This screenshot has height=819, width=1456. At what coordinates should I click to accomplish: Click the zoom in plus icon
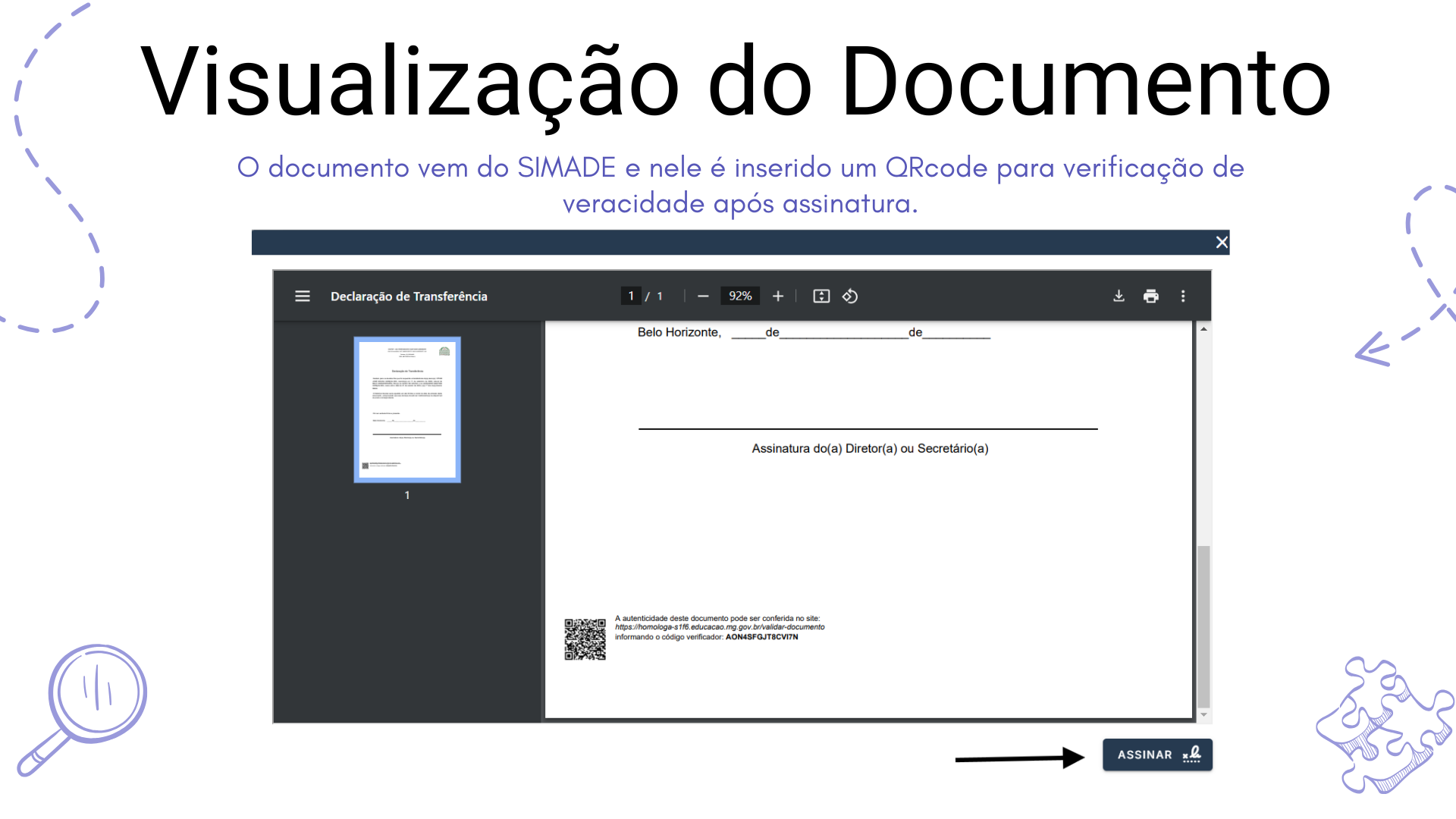[778, 297]
